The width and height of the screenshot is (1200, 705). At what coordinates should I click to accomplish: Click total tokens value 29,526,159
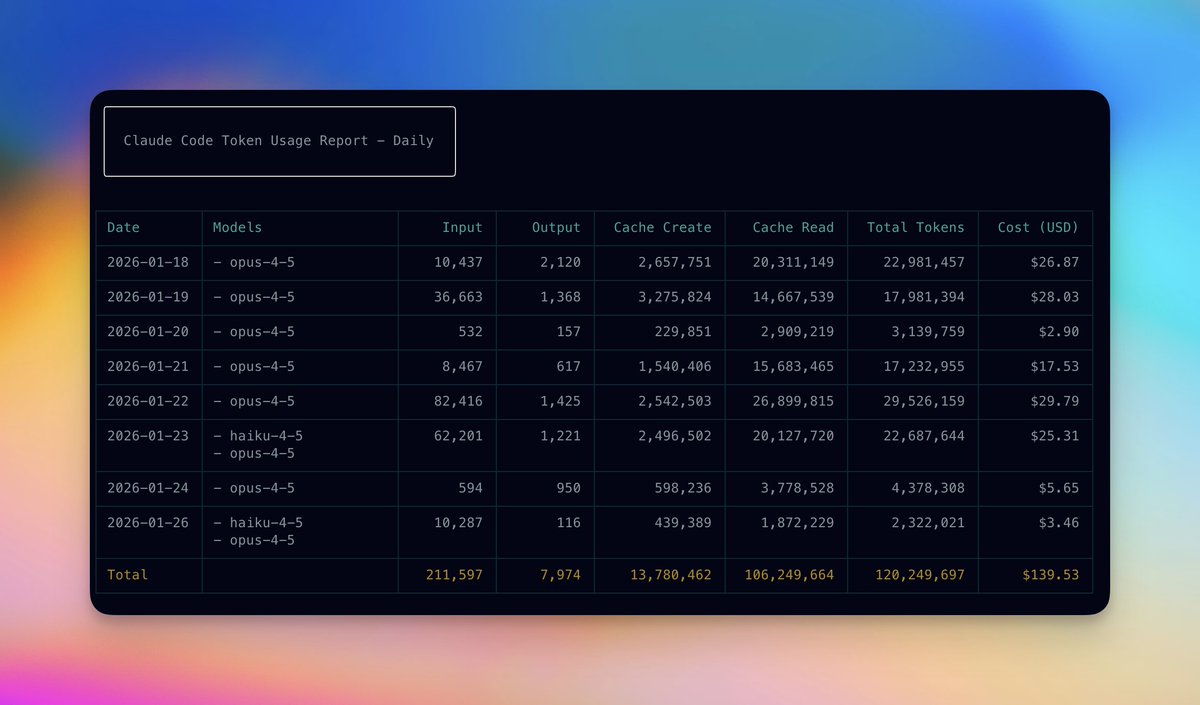(924, 402)
